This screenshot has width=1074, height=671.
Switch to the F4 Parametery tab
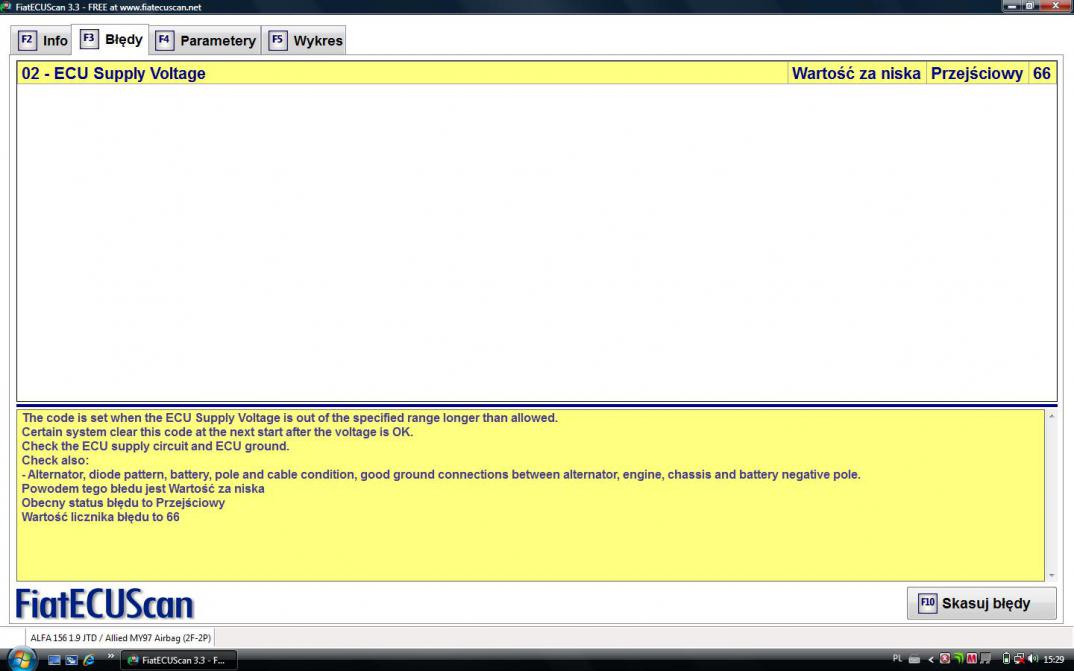click(x=205, y=40)
